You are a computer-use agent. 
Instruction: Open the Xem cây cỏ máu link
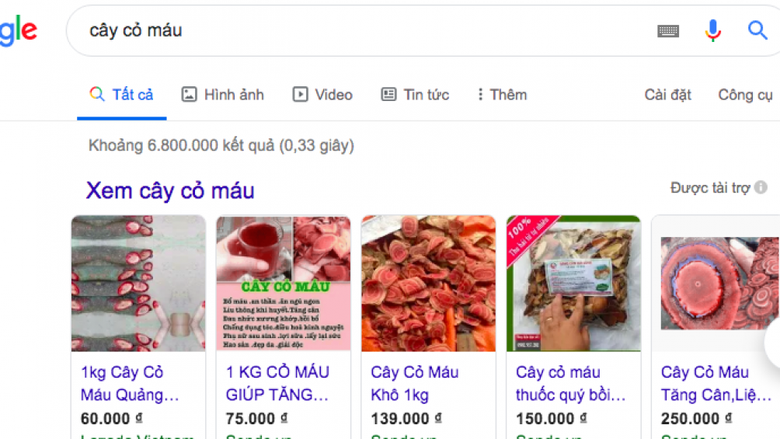point(170,190)
